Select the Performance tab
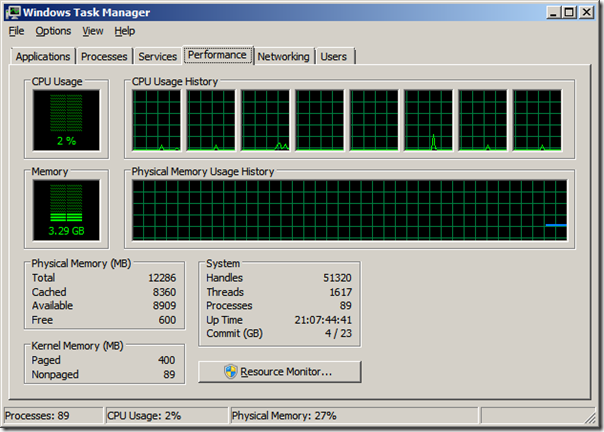 217,55
